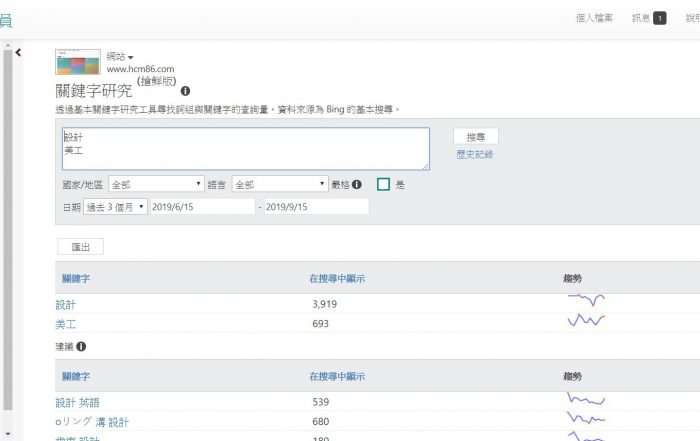
Task: Open the 歷史記錄 link
Action: (474, 154)
